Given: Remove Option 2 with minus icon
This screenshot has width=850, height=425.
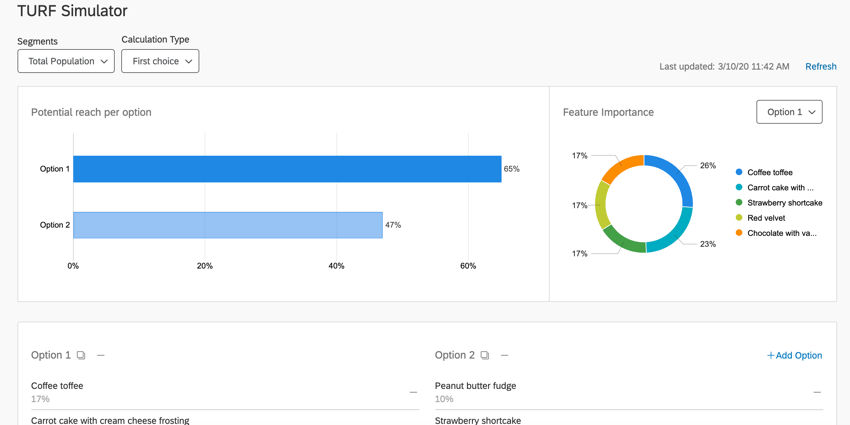Looking at the screenshot, I should 505,355.
